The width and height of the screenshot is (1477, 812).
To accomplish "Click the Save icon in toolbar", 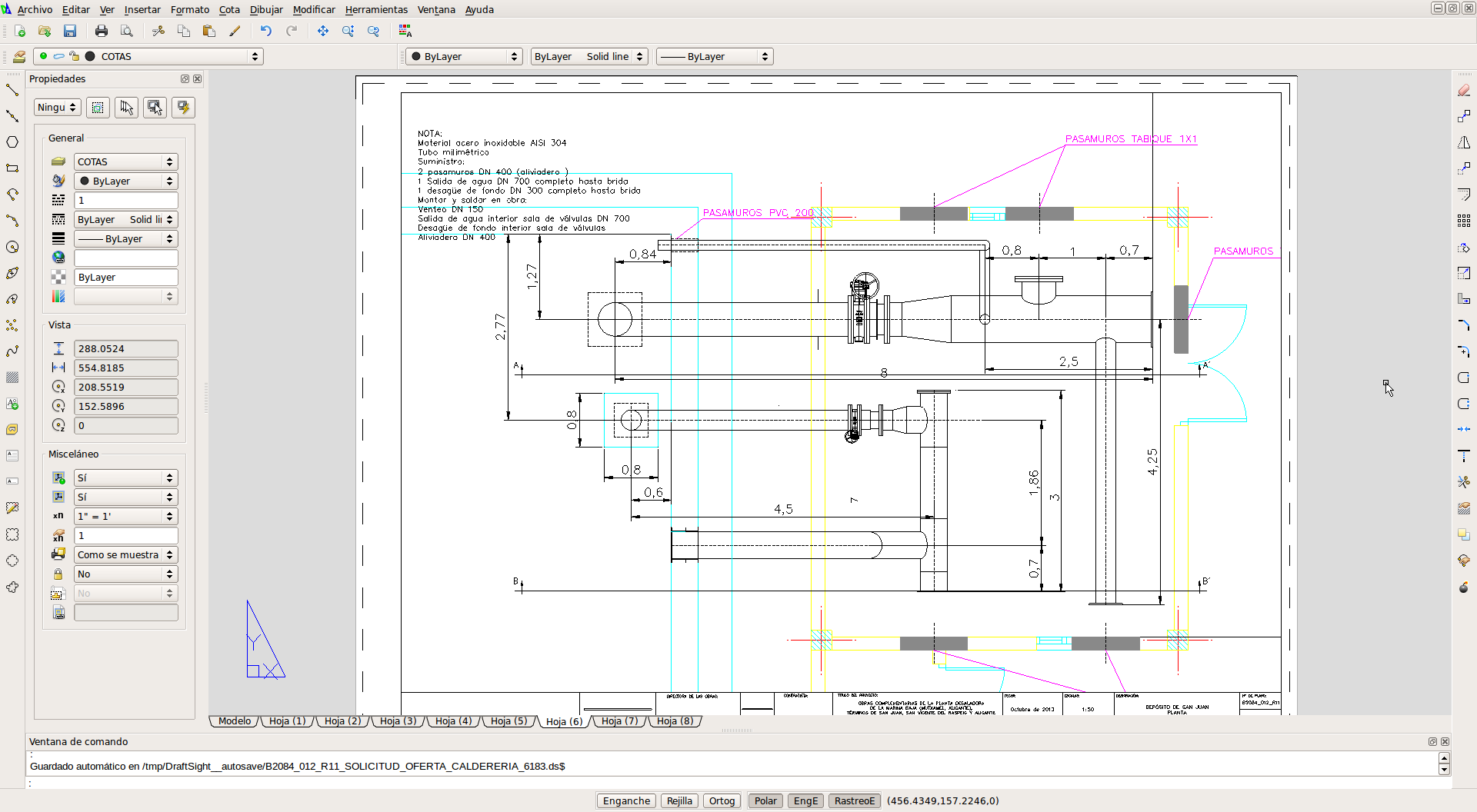I will (70, 31).
